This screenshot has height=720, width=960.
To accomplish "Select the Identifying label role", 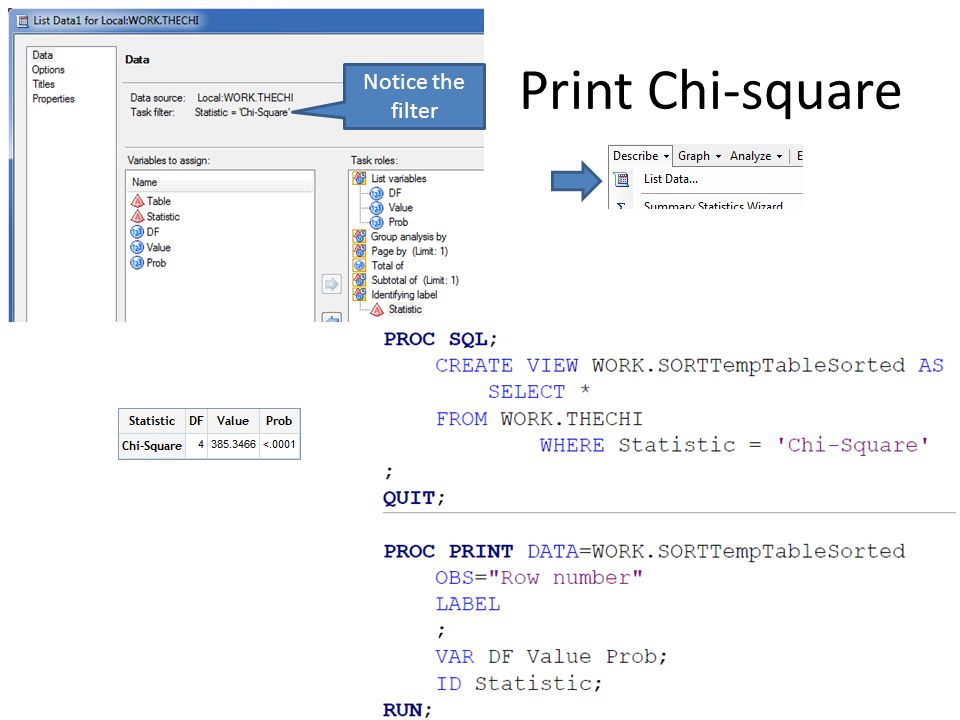I will pos(396,294).
